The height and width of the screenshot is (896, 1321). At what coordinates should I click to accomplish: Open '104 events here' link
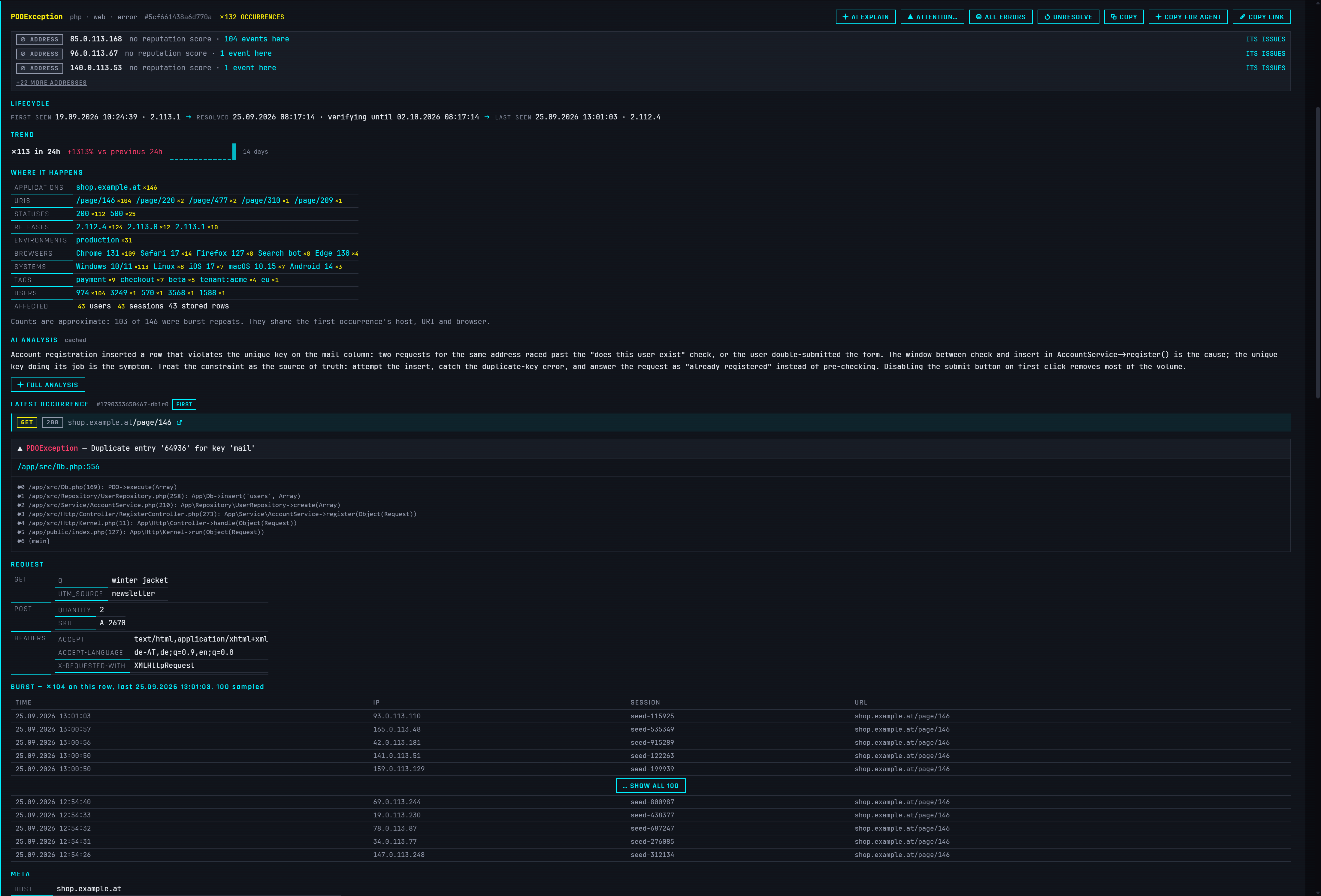pos(256,39)
